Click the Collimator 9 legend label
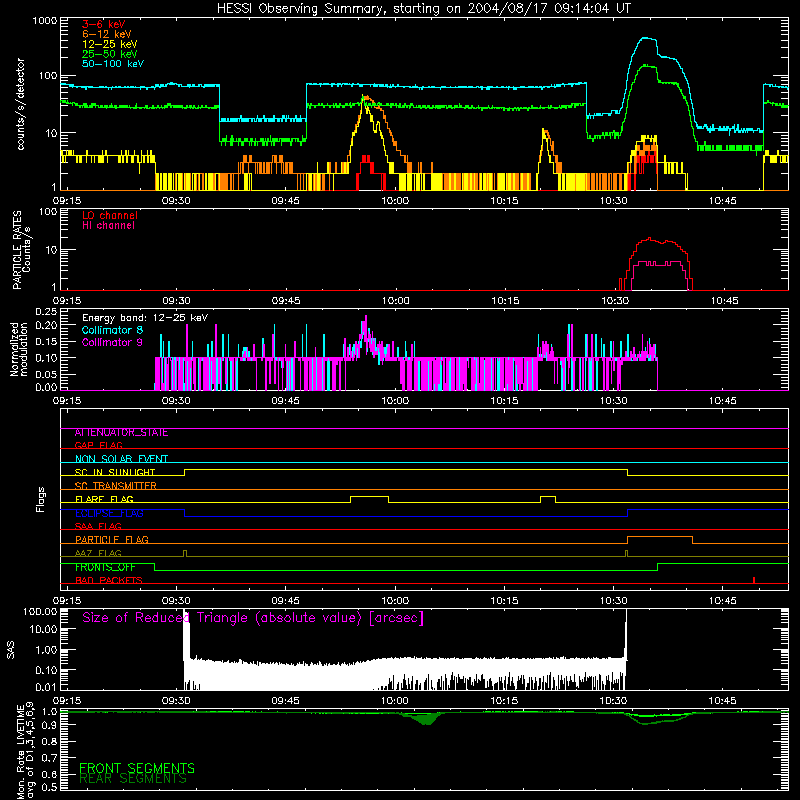 112,342
